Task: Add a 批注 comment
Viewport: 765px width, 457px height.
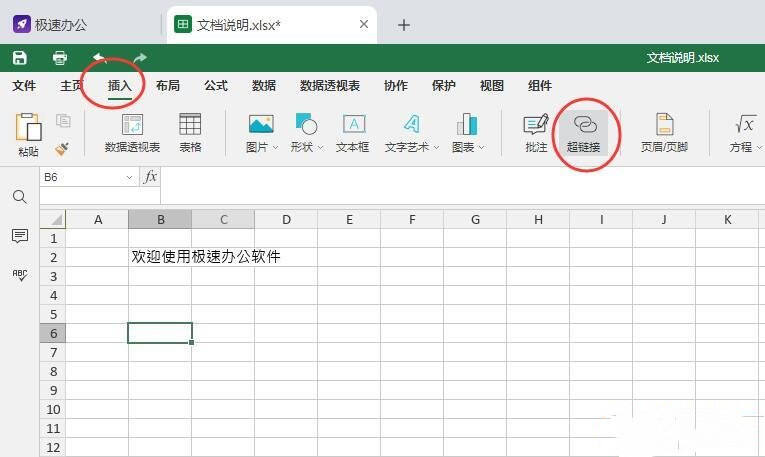Action: coord(536,134)
